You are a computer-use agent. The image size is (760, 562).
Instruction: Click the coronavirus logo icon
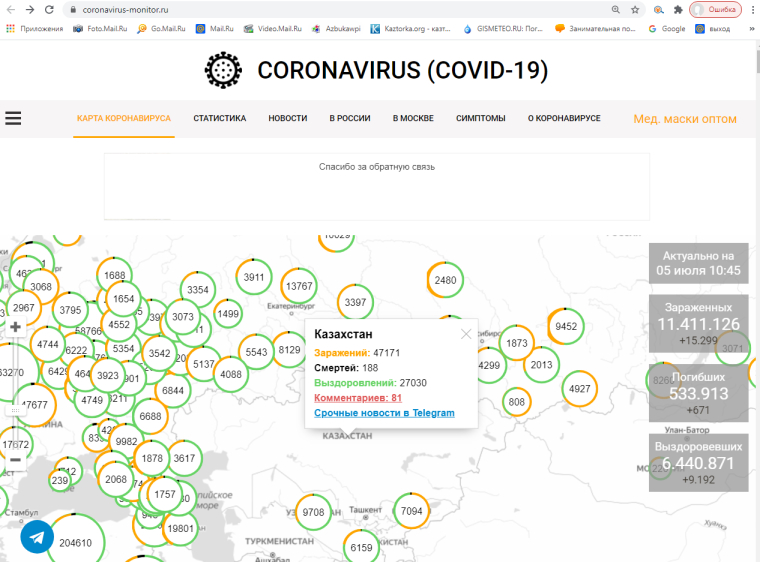(224, 71)
